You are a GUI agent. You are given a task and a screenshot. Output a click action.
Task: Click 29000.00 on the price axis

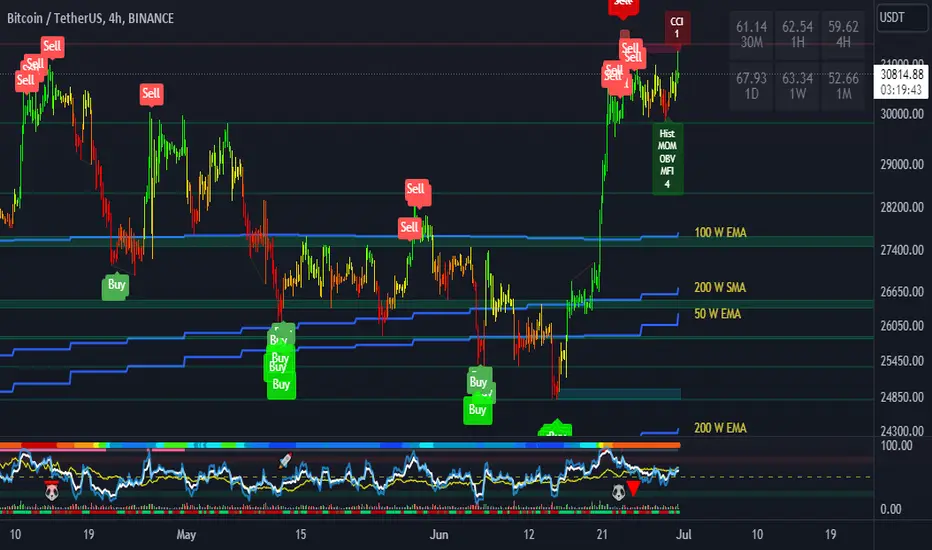tap(902, 165)
